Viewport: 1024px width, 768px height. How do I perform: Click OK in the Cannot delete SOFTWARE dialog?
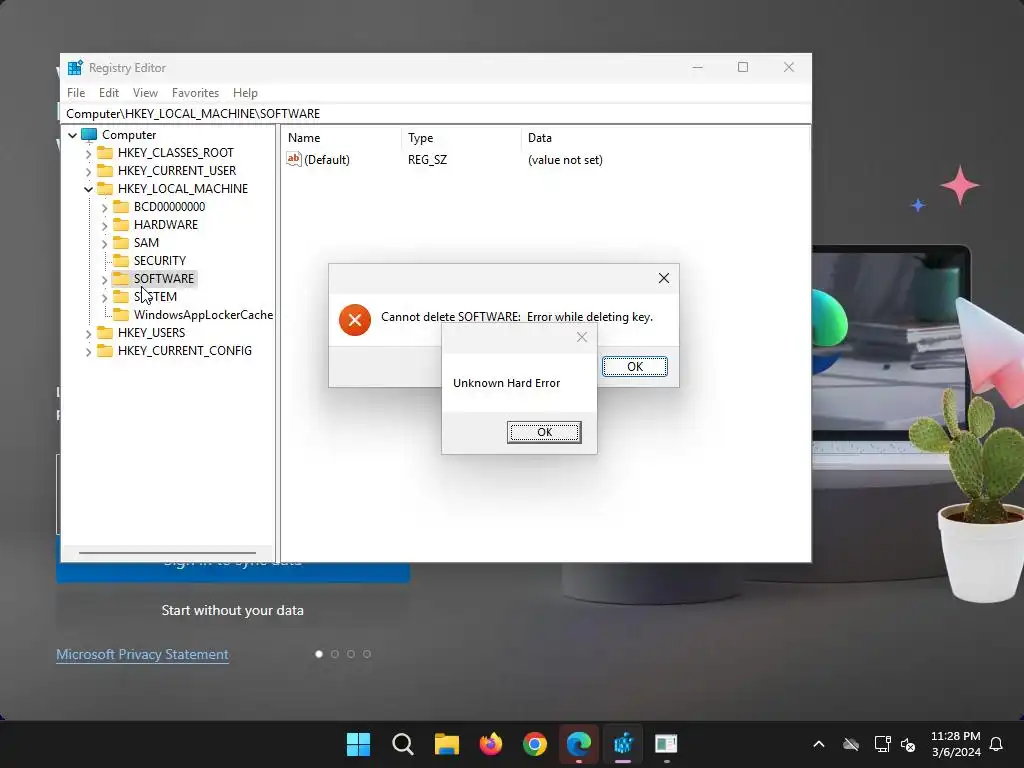tap(635, 366)
